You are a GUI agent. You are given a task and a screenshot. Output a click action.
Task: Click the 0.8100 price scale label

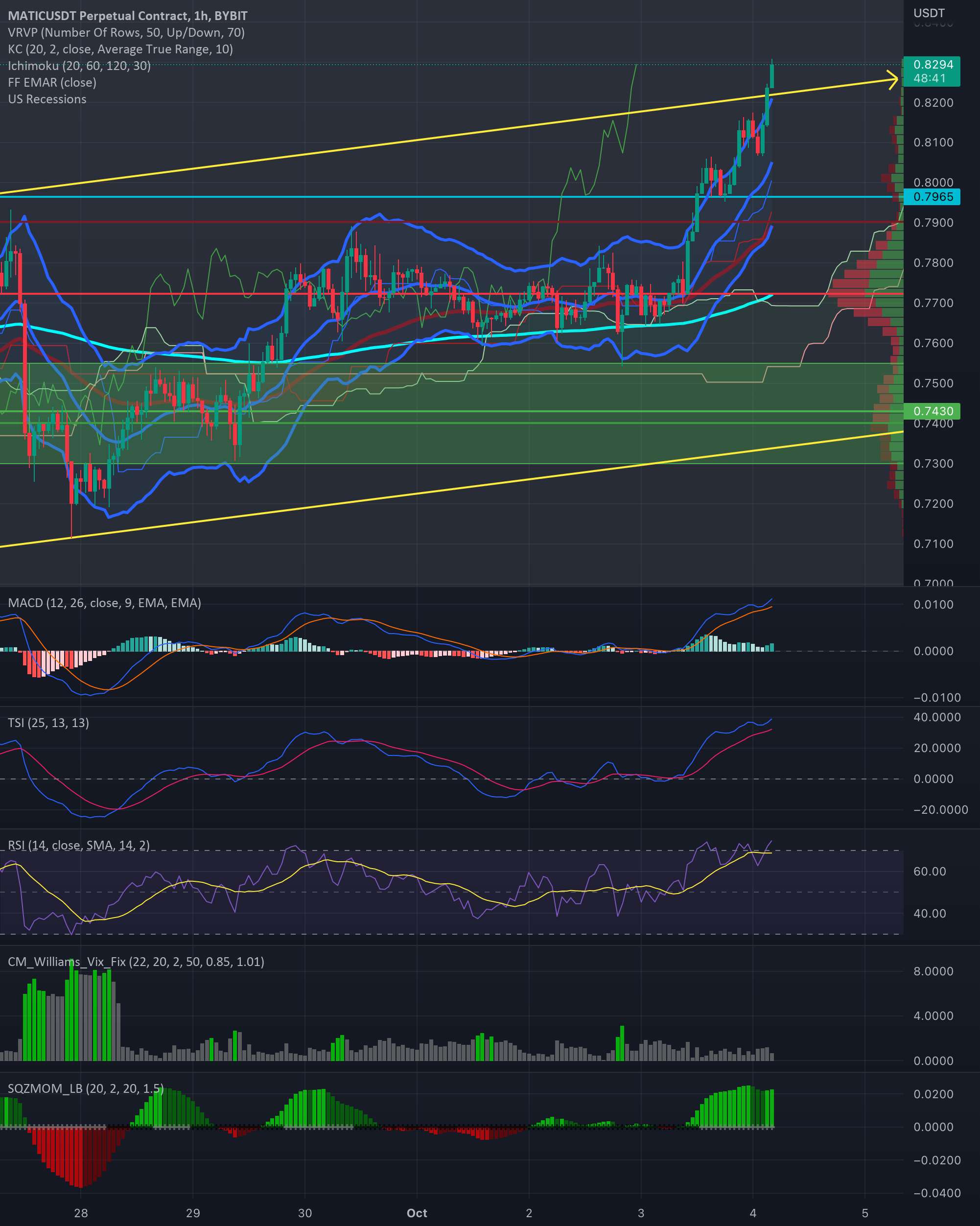click(933, 142)
